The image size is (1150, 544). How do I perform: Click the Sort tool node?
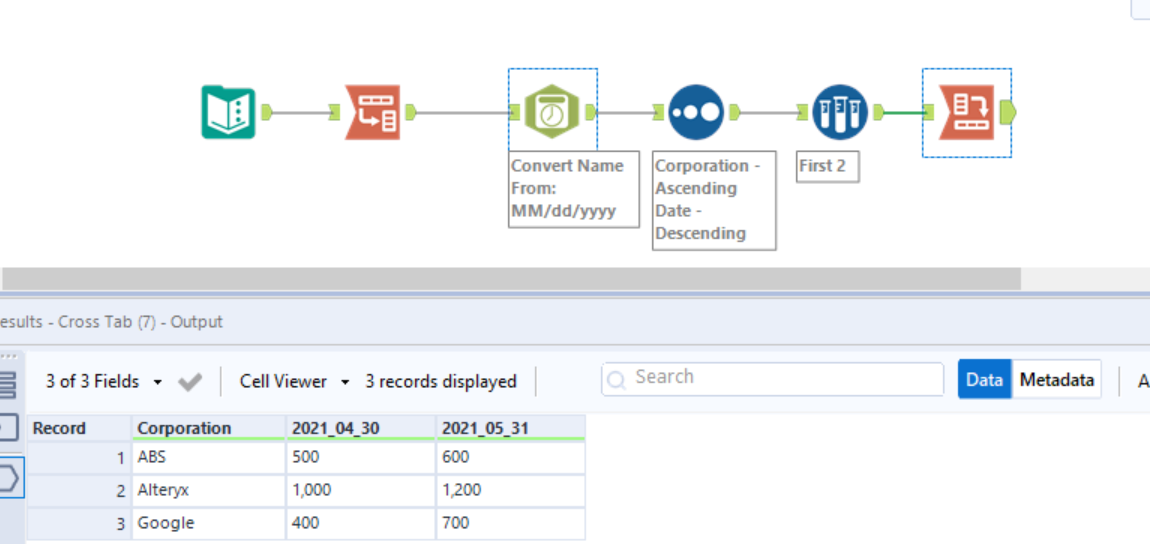point(696,112)
